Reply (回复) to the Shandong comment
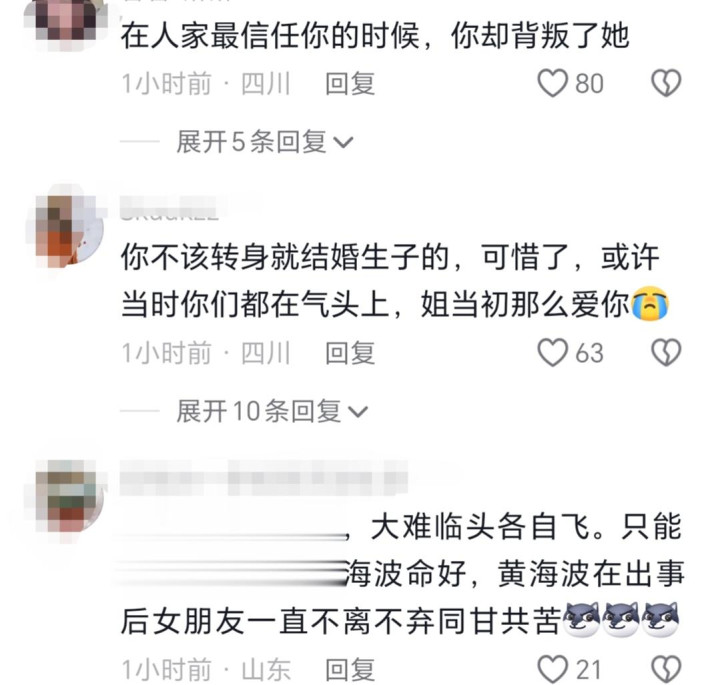Viewport: 720px width, 685px height. (x=350, y=670)
